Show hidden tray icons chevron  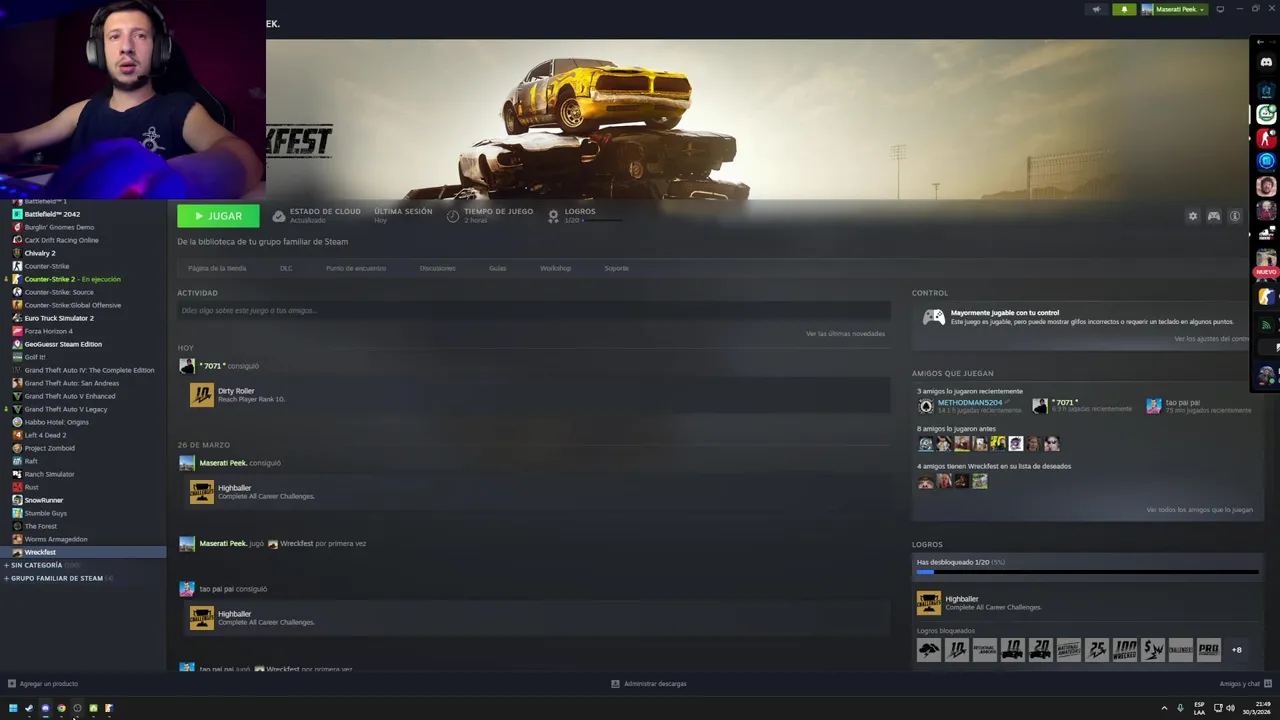tap(1164, 708)
